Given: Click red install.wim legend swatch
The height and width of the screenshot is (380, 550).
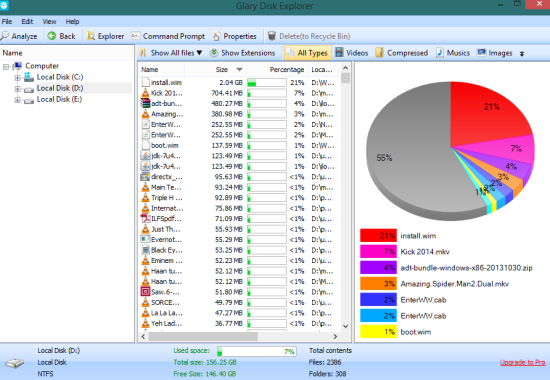Looking at the screenshot, I should 378,235.
